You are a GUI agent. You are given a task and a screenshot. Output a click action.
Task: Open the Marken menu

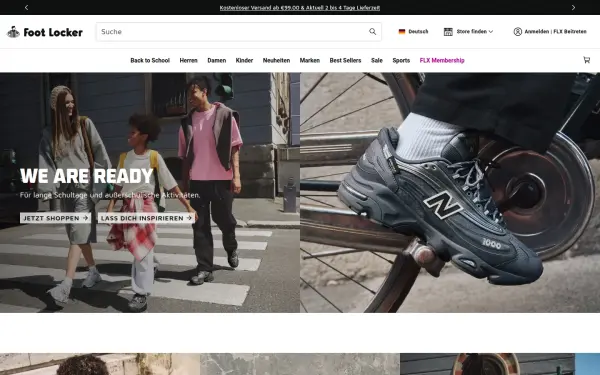310,60
